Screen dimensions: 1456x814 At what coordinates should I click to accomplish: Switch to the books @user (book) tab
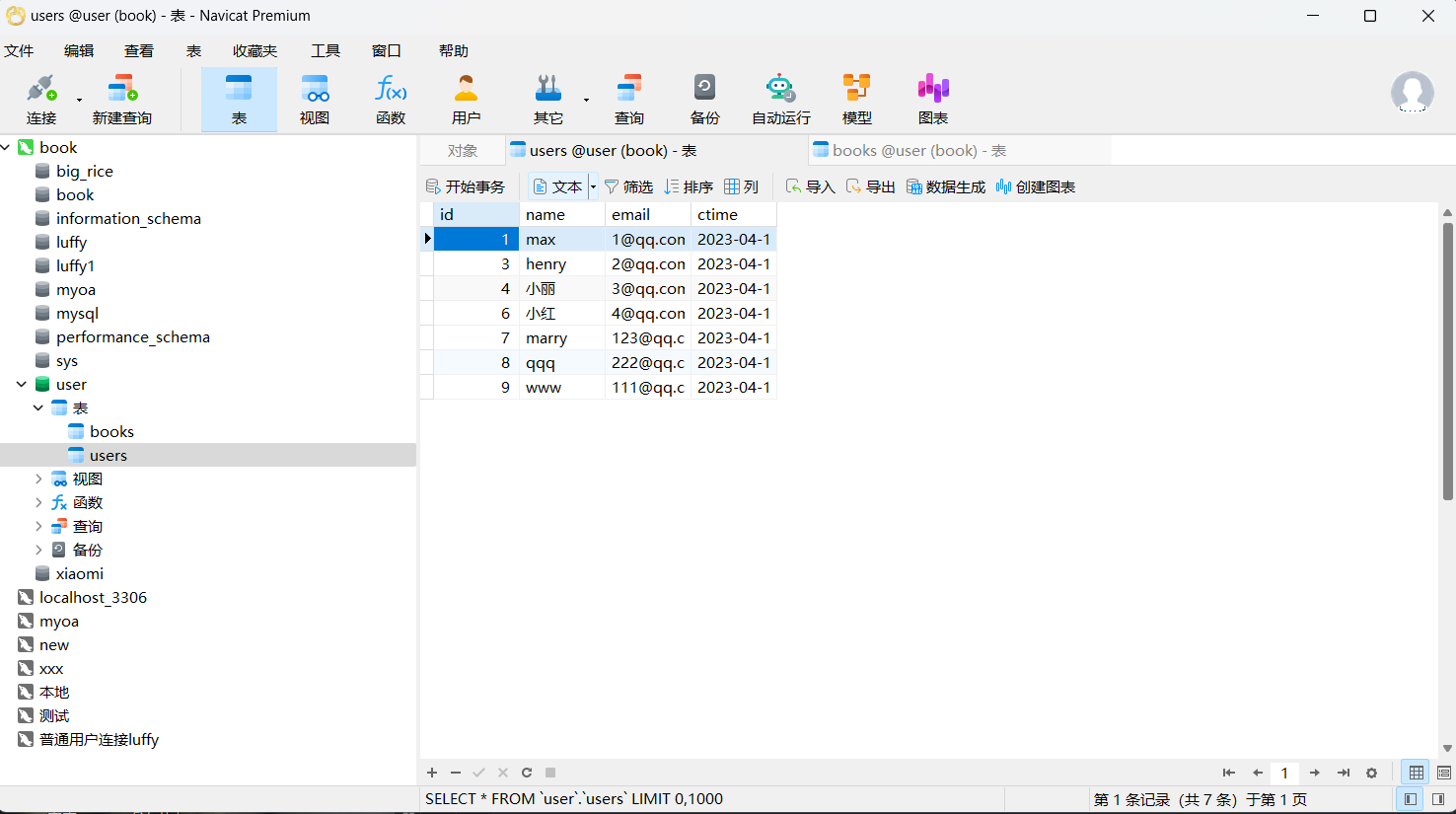(x=959, y=150)
